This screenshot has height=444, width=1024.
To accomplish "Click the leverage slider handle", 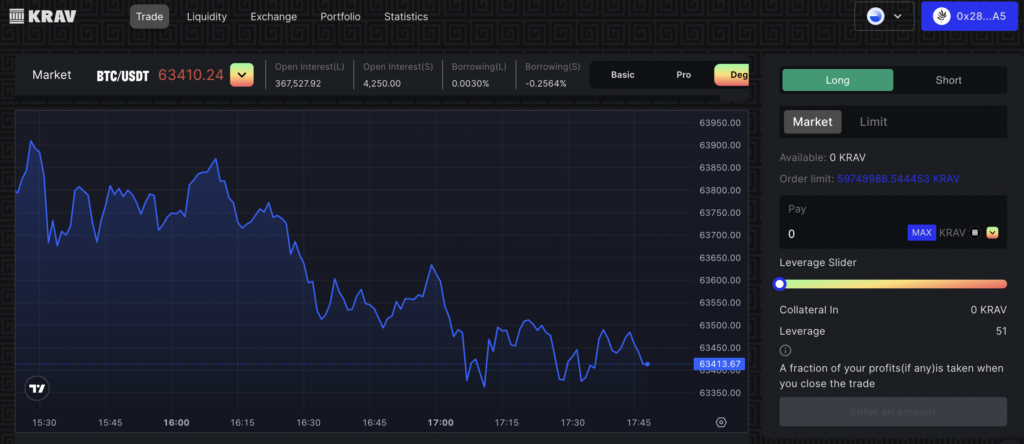I will coord(779,284).
